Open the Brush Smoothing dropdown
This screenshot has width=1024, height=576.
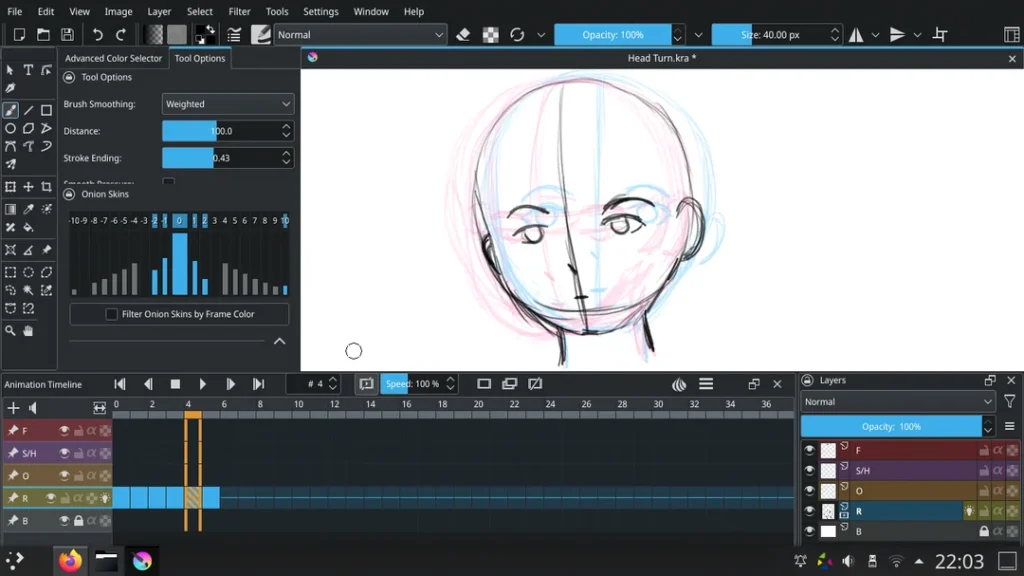(x=227, y=103)
